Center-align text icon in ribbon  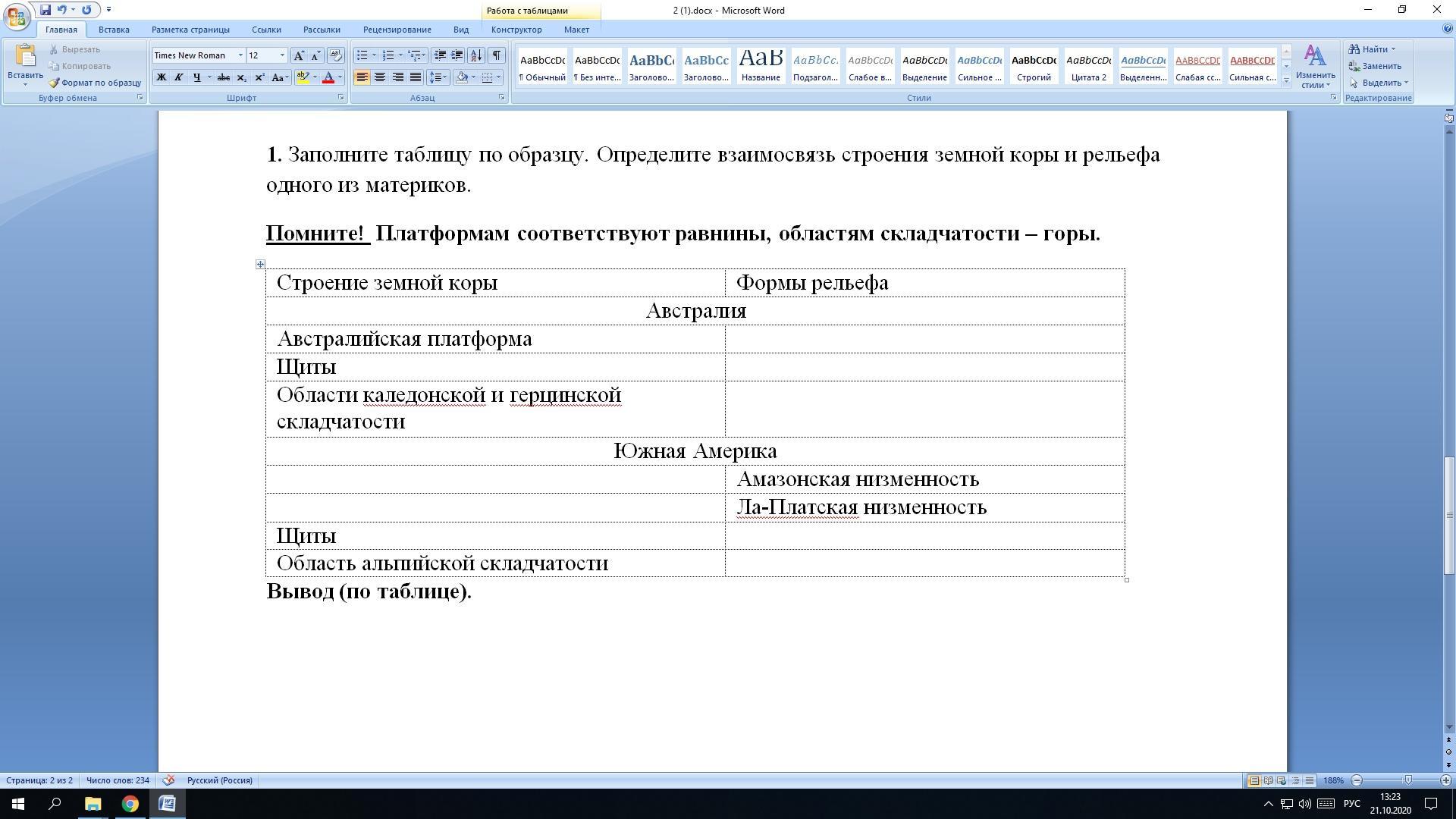click(380, 77)
